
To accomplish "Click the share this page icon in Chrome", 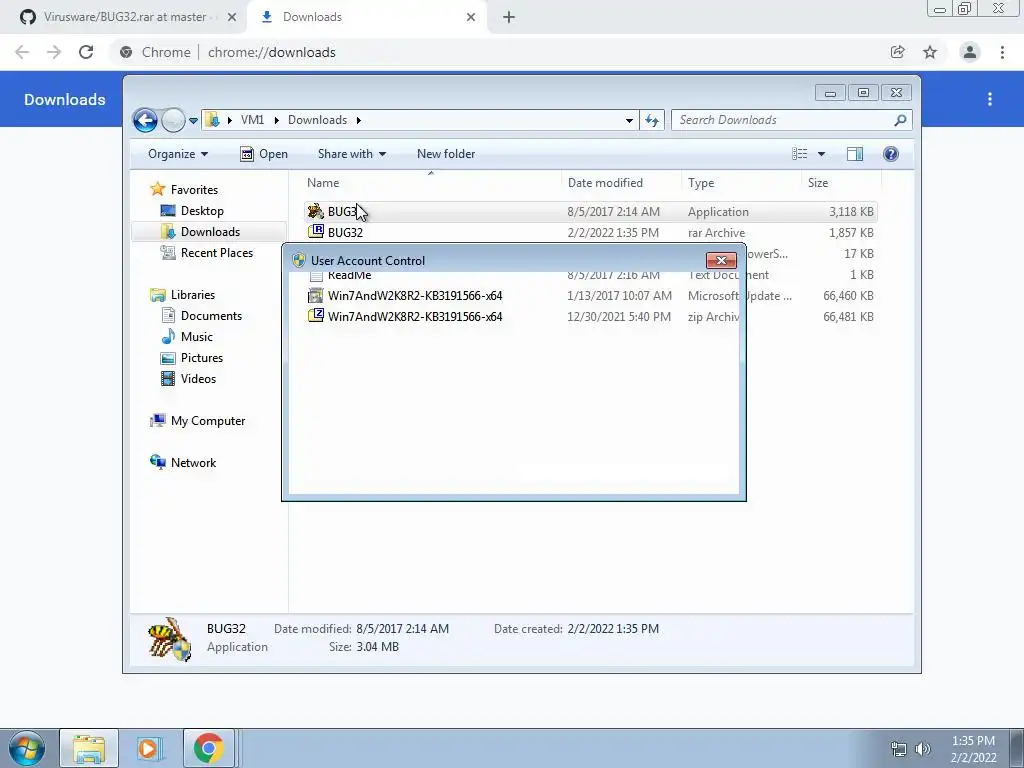I will tap(898, 52).
